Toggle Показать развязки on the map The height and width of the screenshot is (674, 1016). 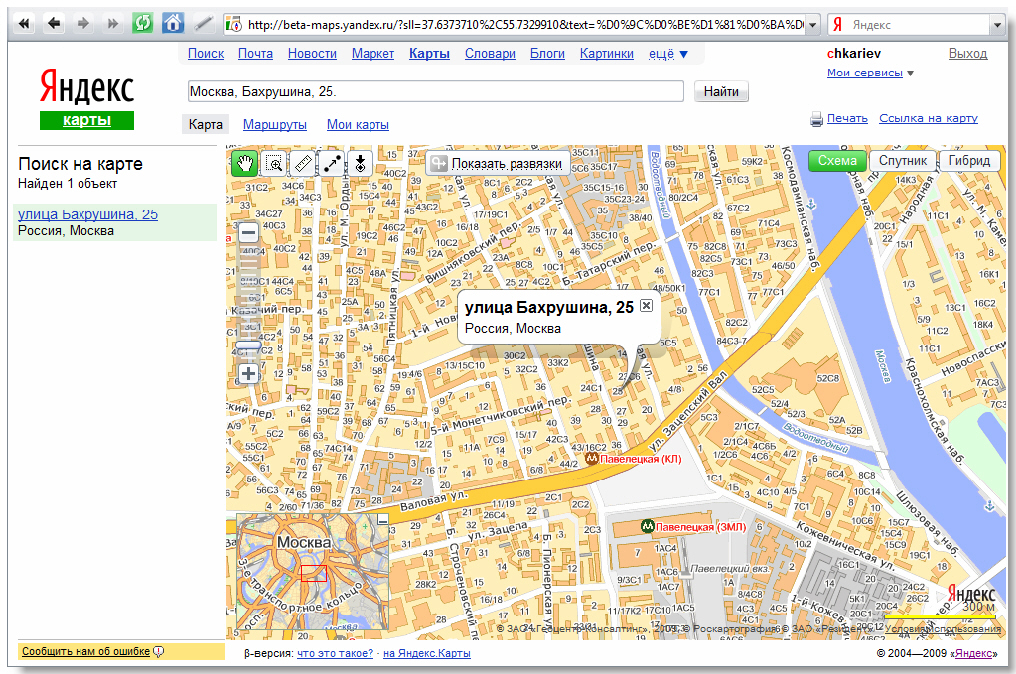click(498, 163)
